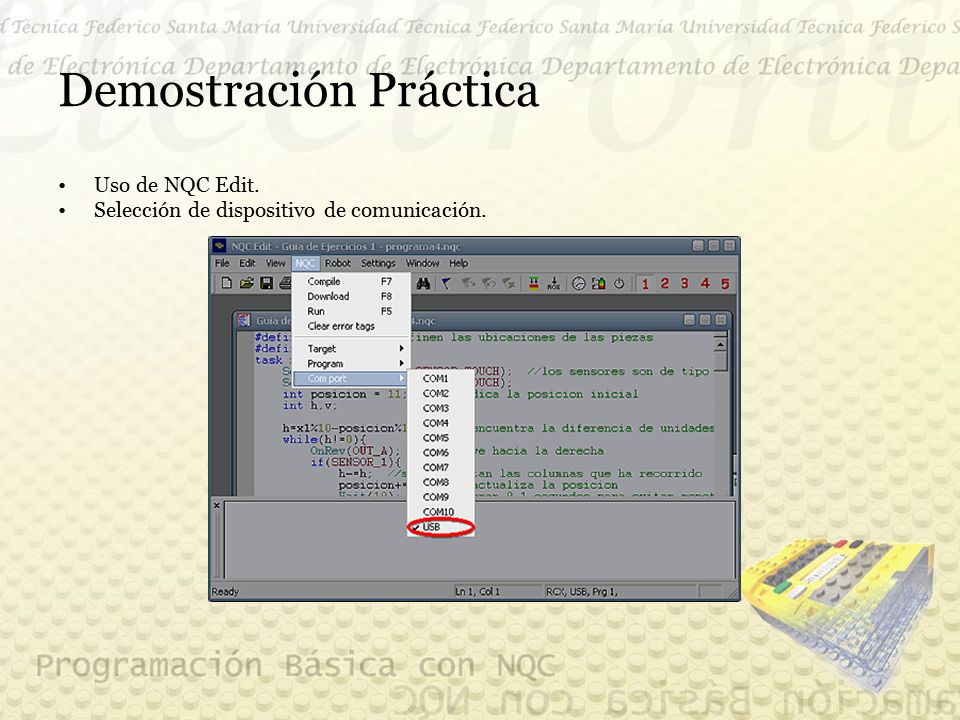Click the download-to-RCX arrow icon
Screen dimensions: 960x720
click(553, 283)
